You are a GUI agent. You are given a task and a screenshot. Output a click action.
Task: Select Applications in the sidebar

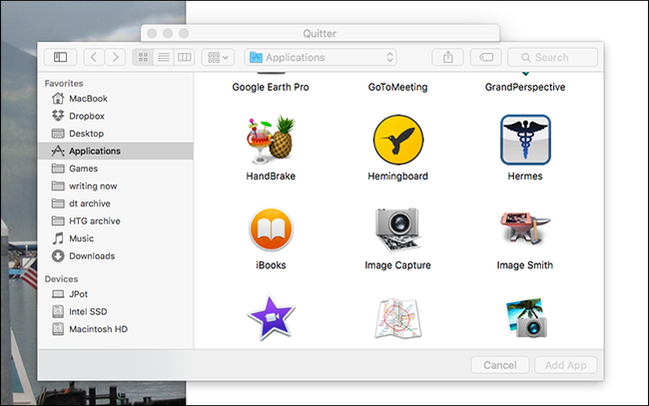pyautogui.click(x=116, y=151)
